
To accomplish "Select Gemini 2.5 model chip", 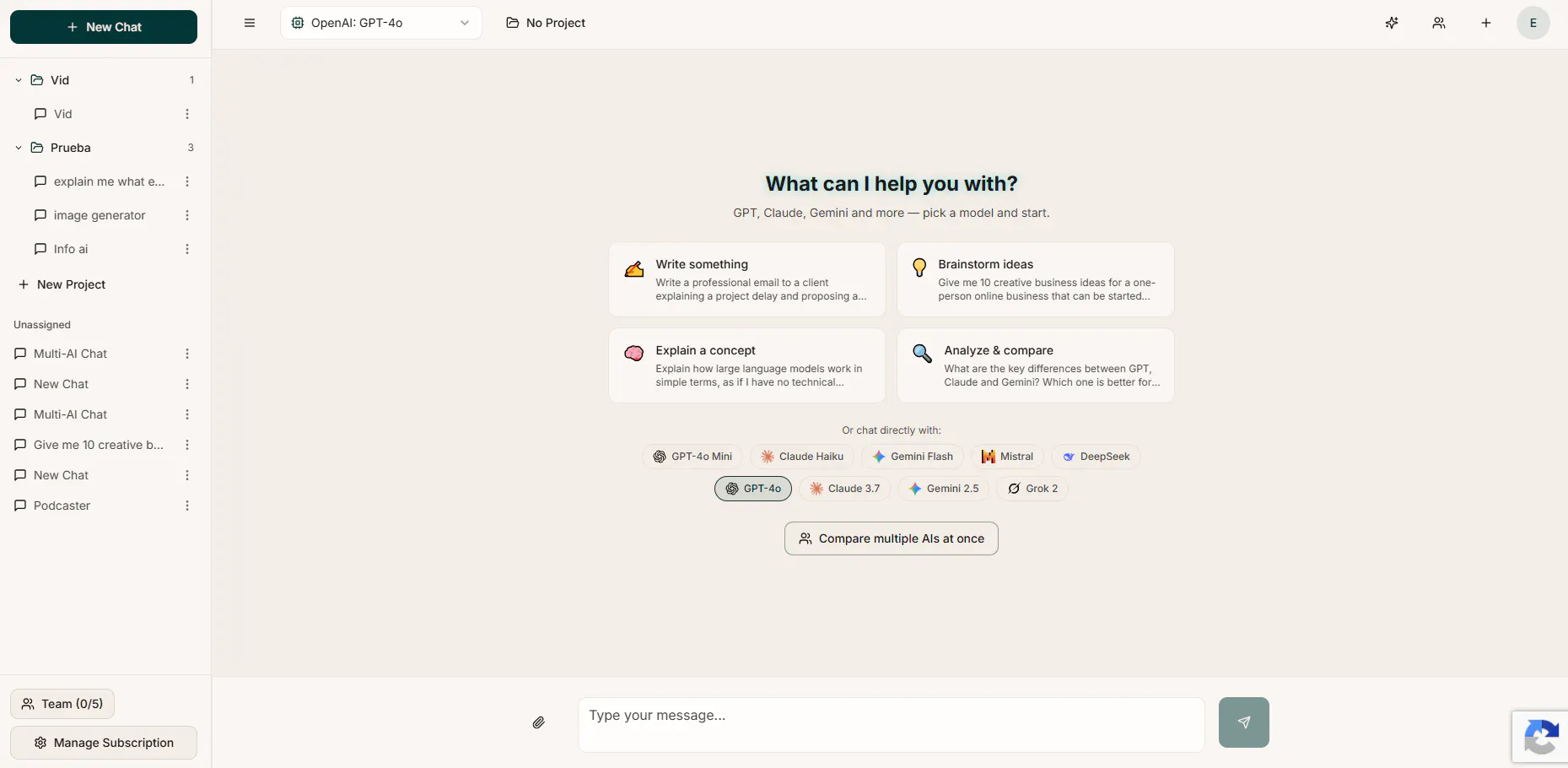I will [x=944, y=489].
